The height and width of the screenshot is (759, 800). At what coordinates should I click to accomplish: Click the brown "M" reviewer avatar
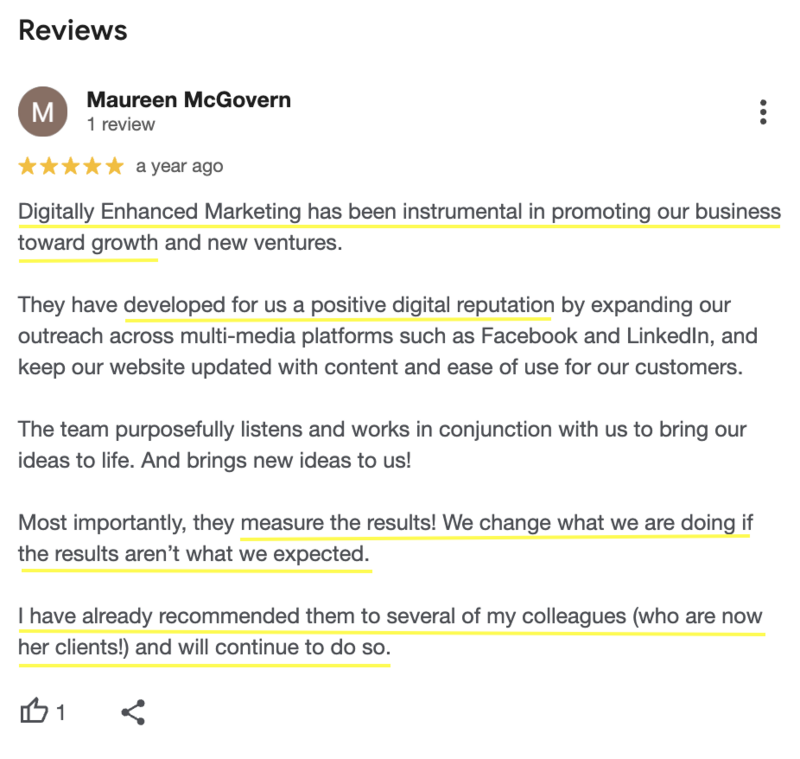(x=43, y=112)
